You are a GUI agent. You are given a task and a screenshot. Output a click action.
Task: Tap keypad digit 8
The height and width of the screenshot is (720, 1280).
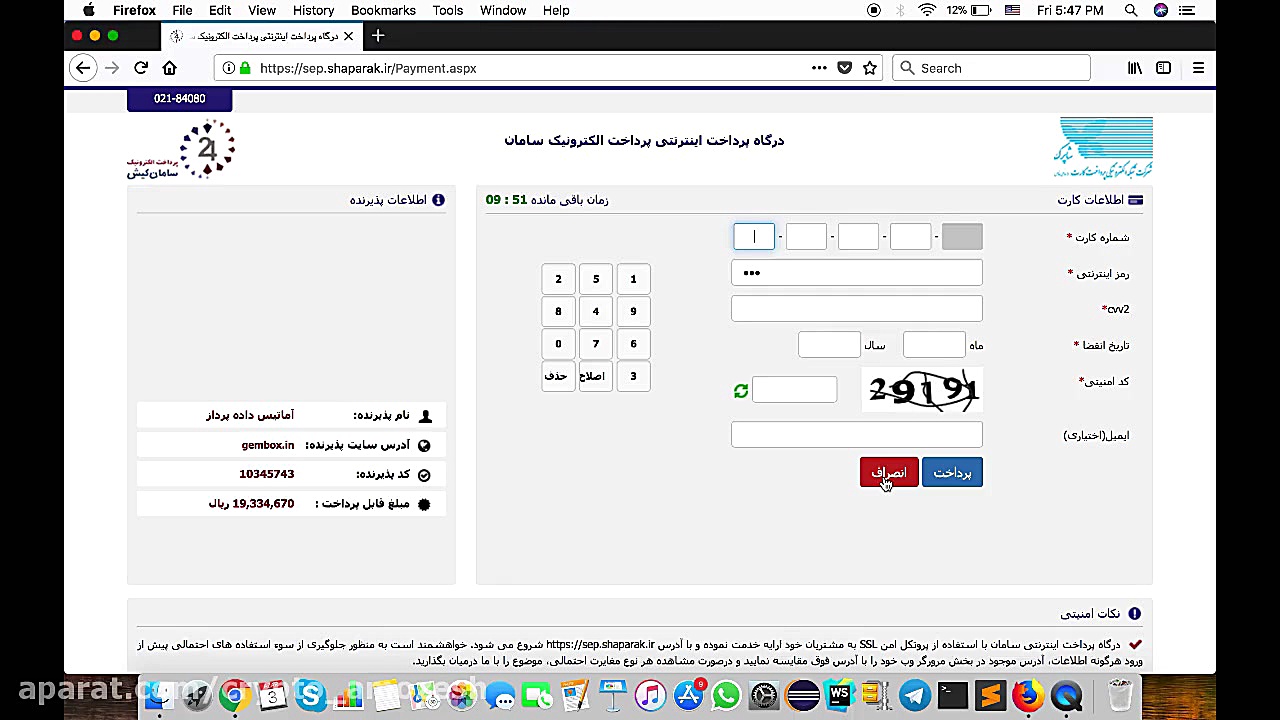[x=558, y=311]
